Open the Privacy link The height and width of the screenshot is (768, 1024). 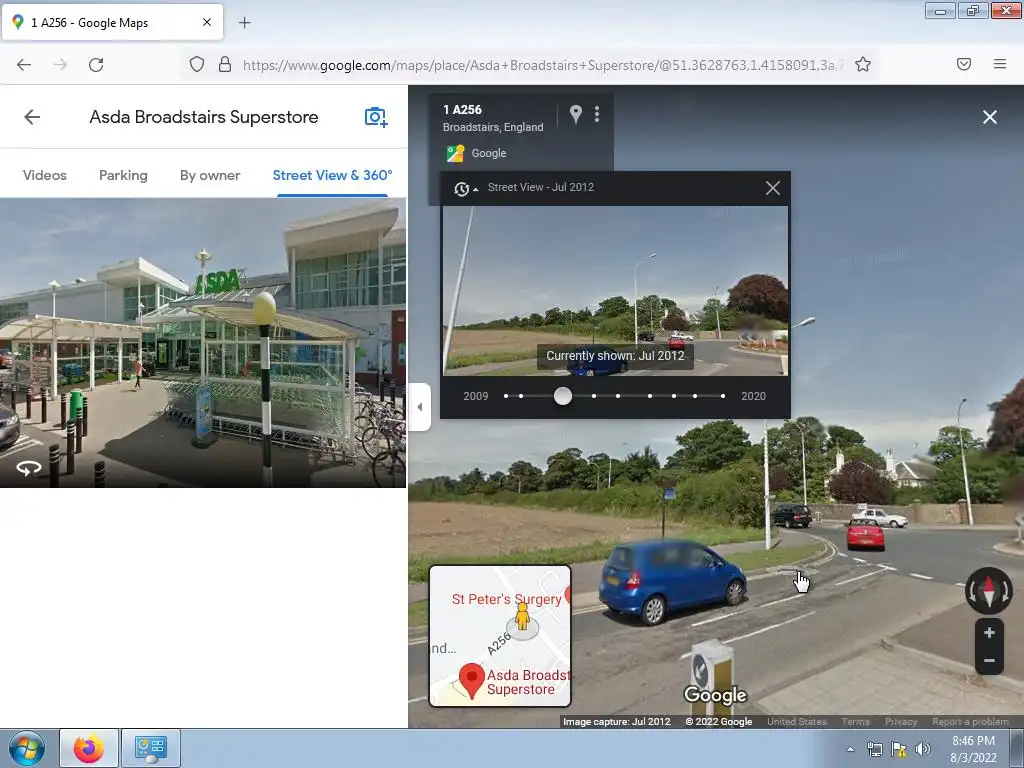click(x=901, y=722)
